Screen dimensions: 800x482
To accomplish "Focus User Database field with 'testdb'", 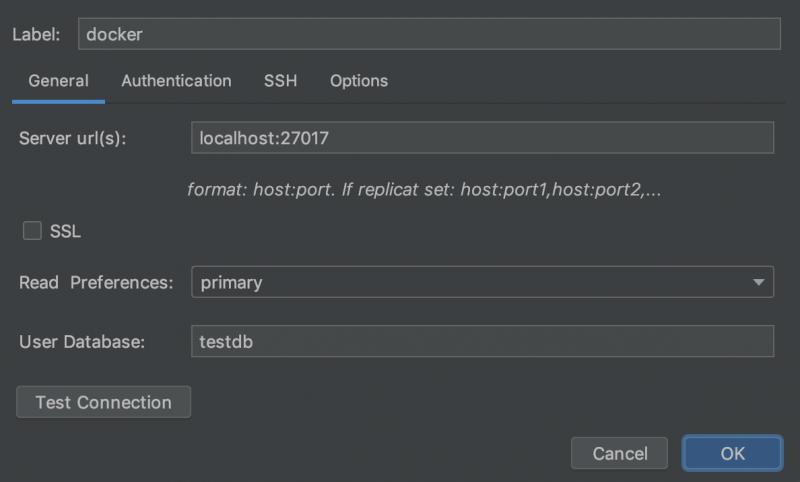I will point(482,341).
